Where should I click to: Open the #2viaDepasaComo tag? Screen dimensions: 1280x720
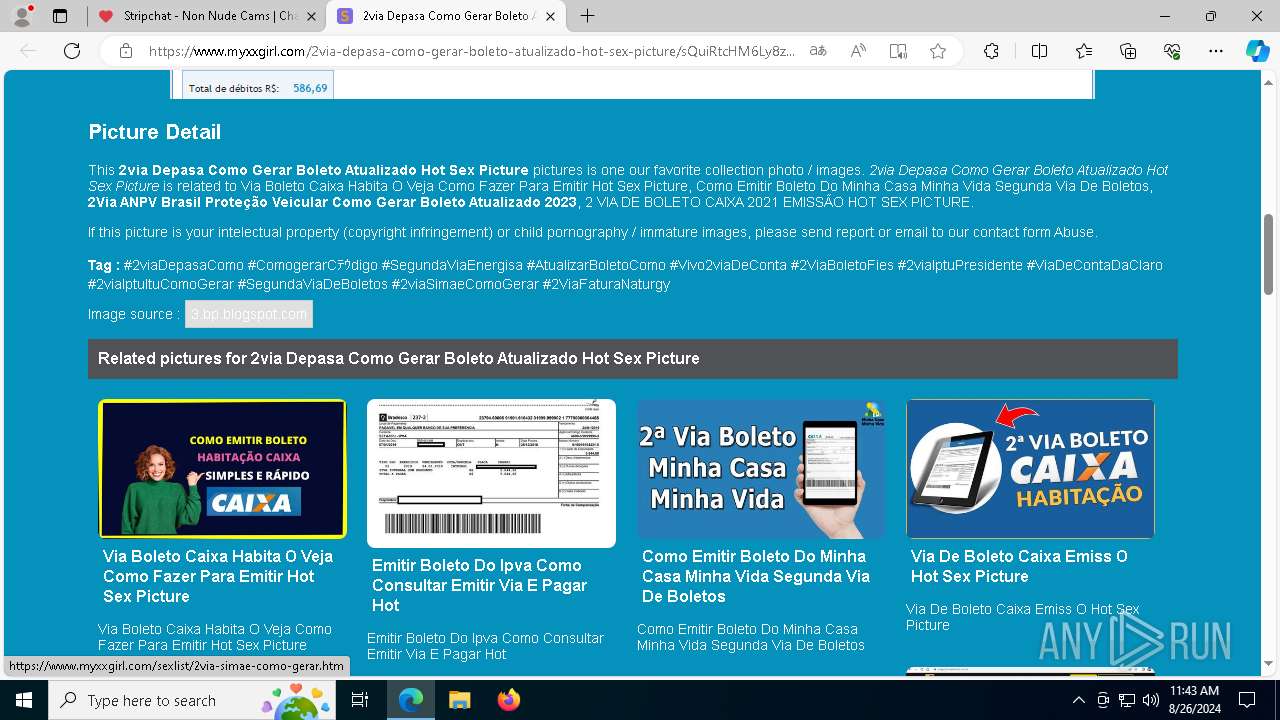(x=183, y=265)
